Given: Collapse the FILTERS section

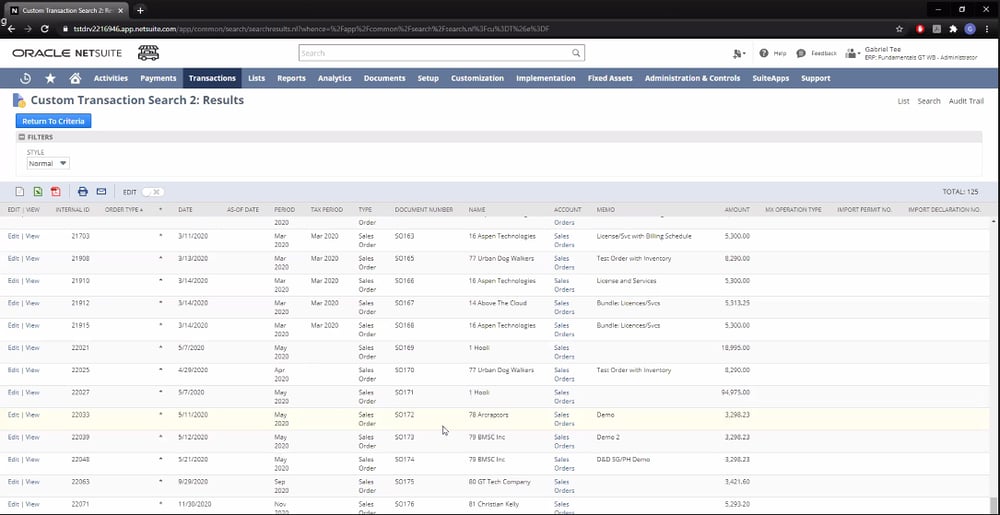Looking at the screenshot, I should point(22,137).
